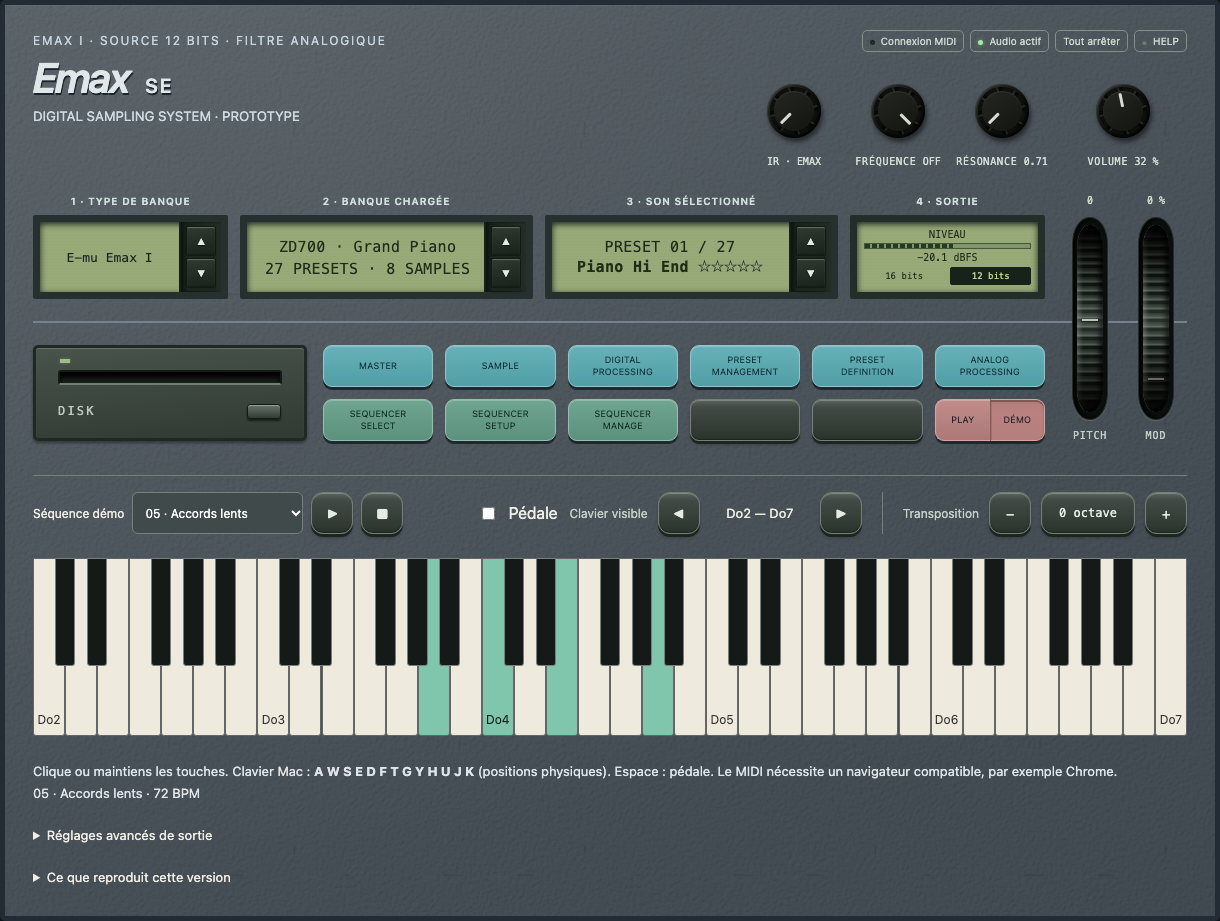Expand Réglages avancés de sortie
Image resolution: width=1220 pixels, height=921 pixels.
(123, 835)
